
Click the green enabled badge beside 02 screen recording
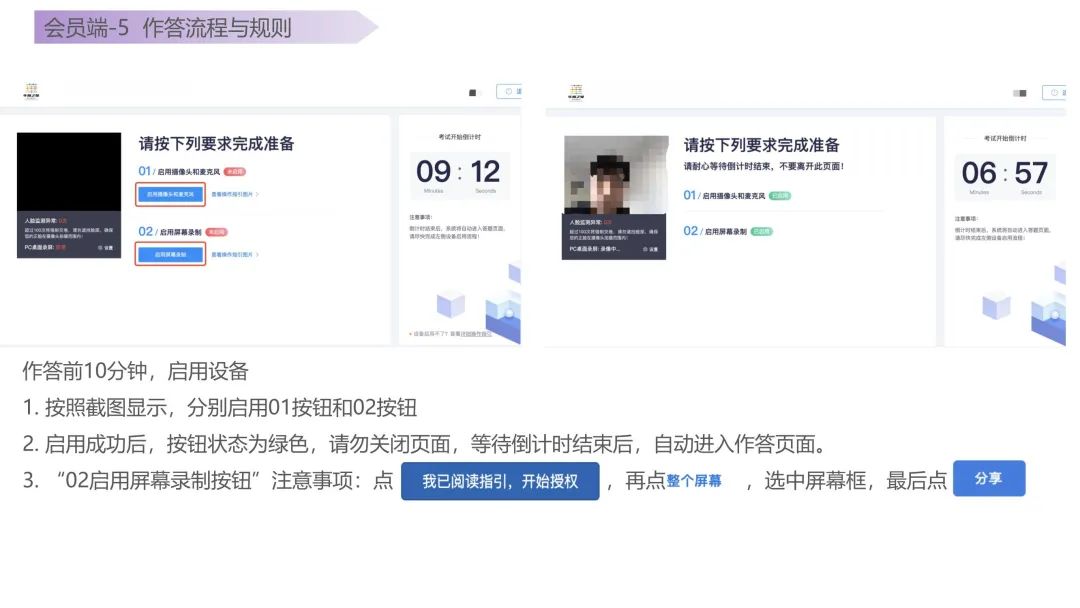(761, 231)
